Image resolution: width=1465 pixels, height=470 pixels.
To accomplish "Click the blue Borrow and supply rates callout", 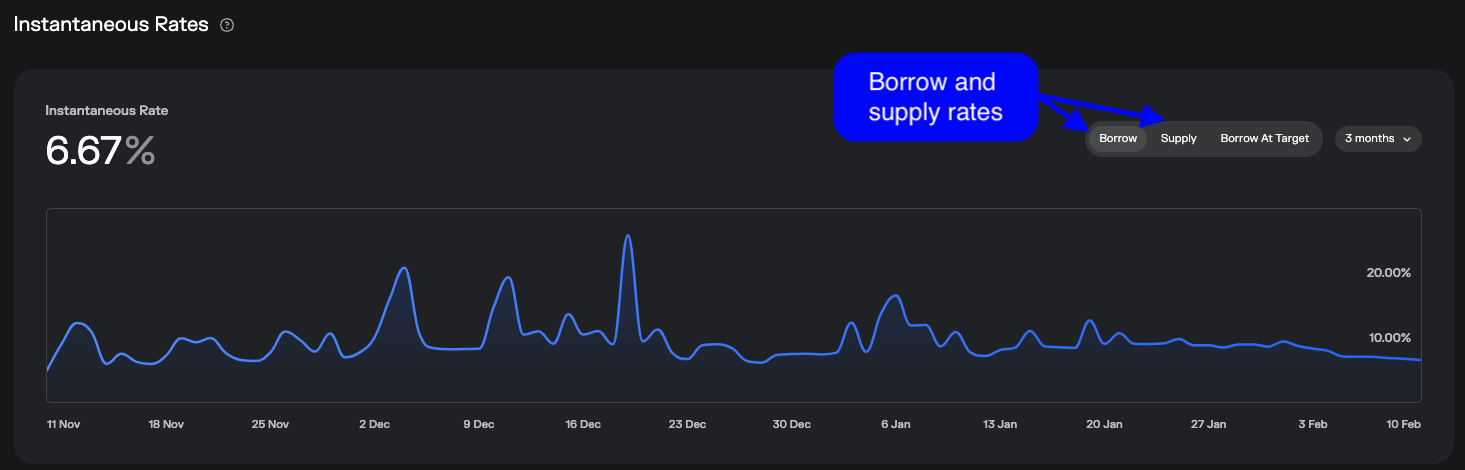I will [935, 97].
